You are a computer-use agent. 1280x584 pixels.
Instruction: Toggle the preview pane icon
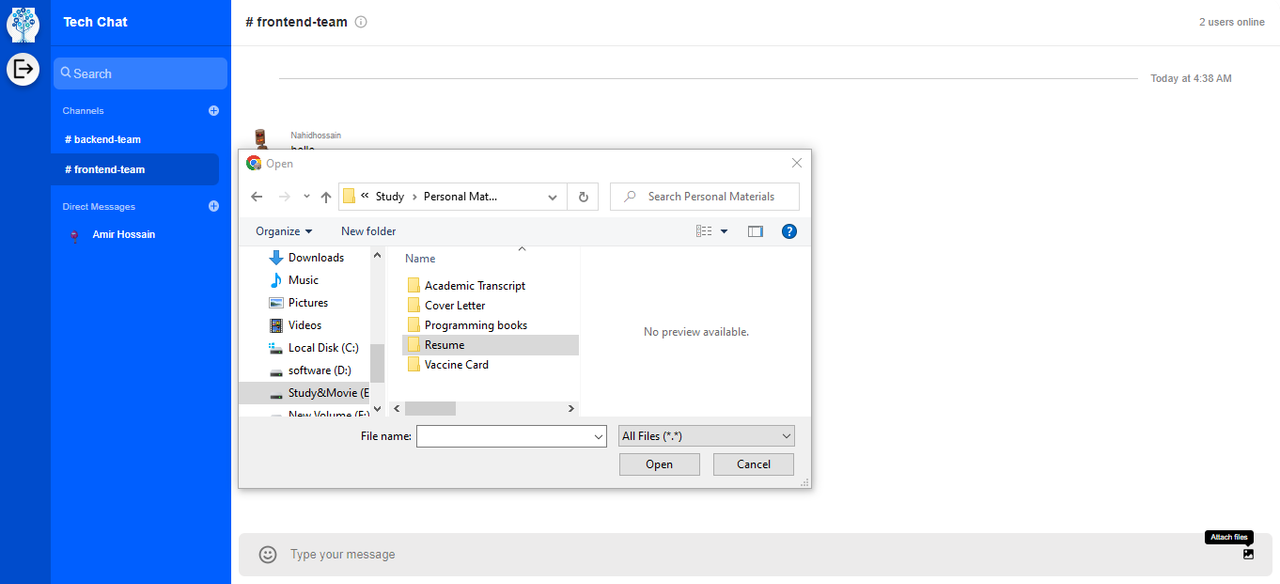coord(755,231)
